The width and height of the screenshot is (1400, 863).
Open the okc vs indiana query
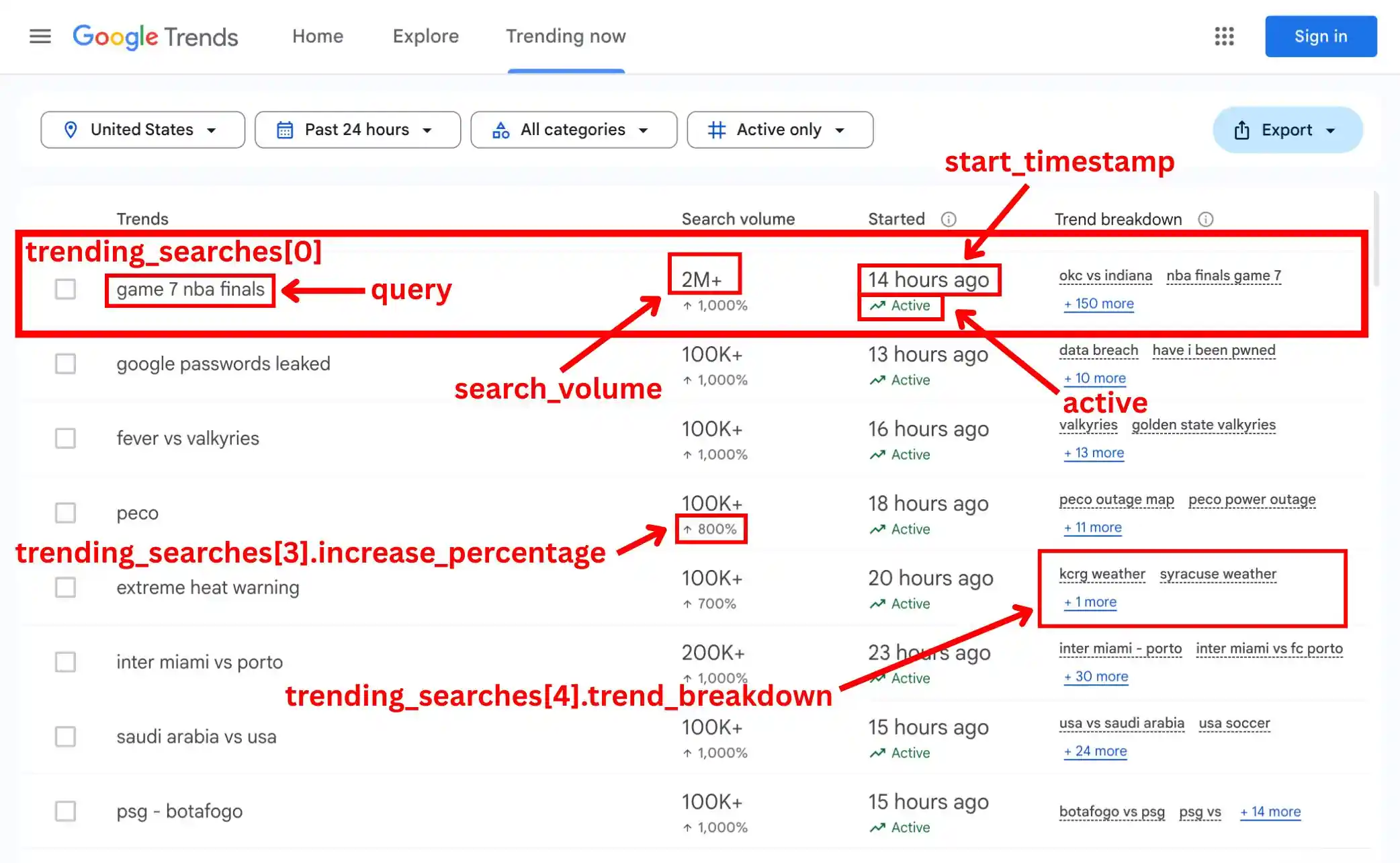(x=1106, y=276)
